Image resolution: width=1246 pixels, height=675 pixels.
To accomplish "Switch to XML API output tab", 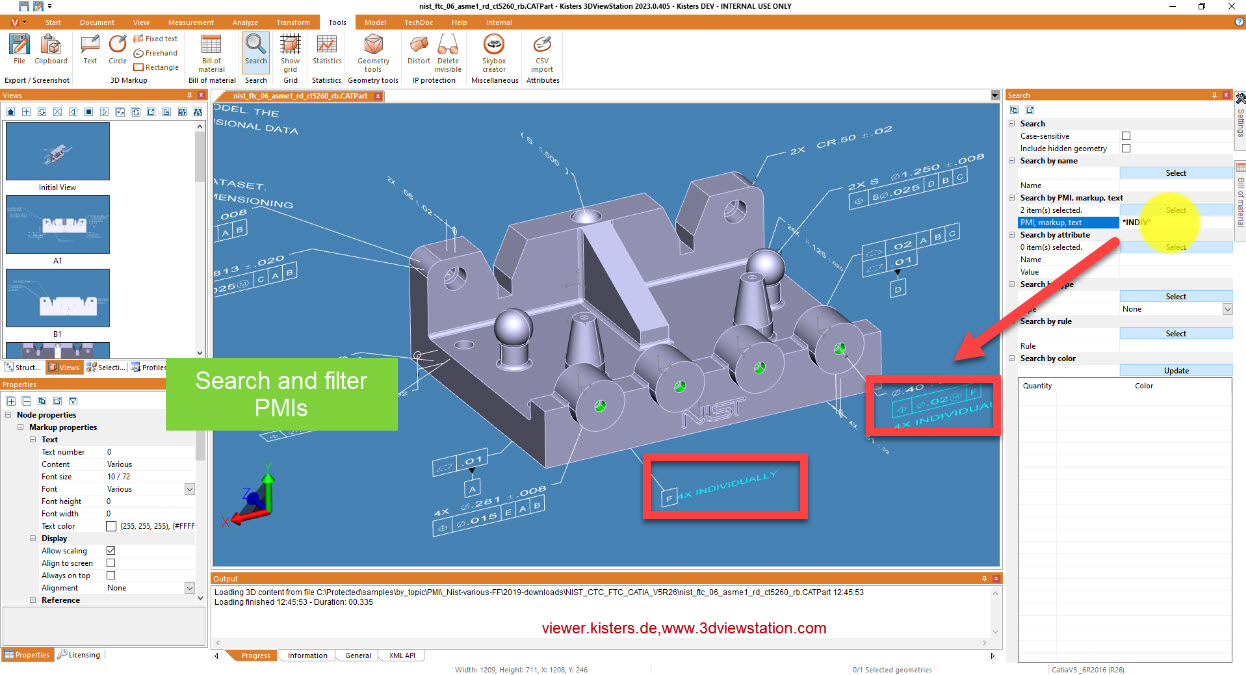I will 402,655.
